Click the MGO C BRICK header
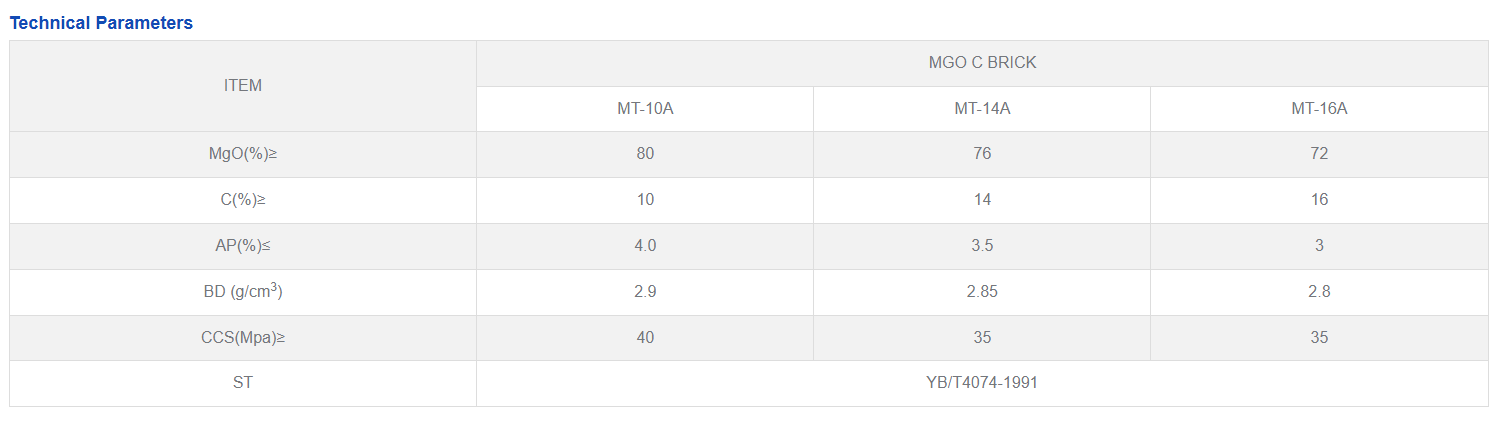 pos(982,63)
